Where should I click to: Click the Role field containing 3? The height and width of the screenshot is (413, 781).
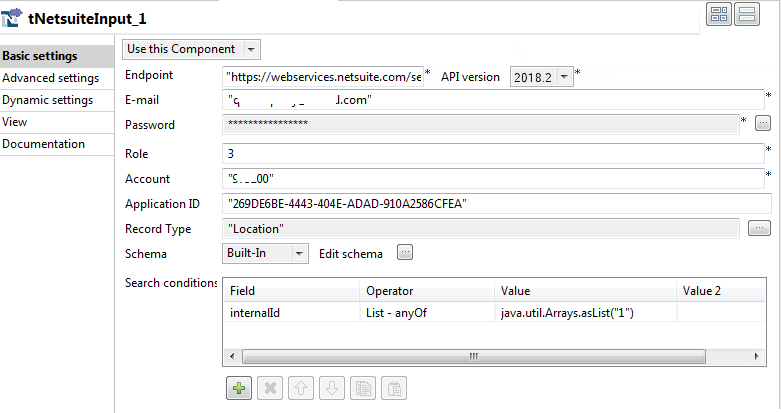(x=493, y=153)
